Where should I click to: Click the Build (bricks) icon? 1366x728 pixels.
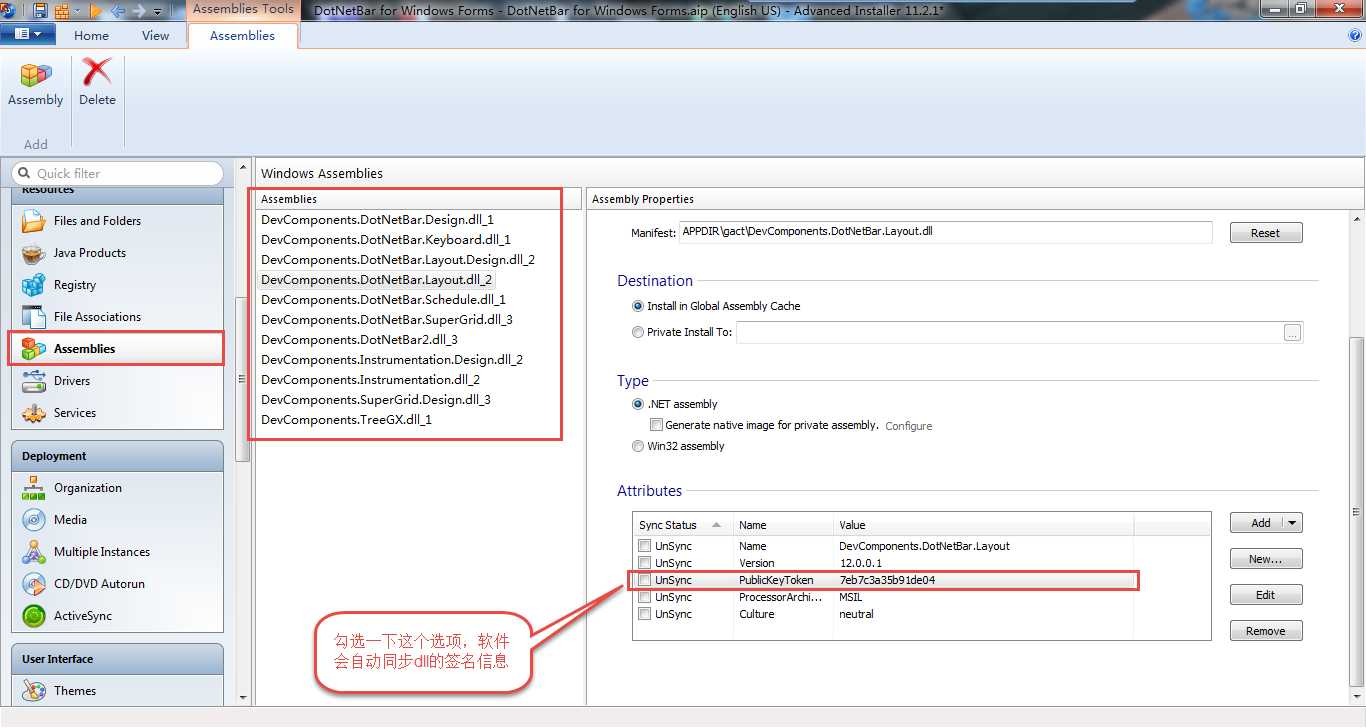(62, 11)
